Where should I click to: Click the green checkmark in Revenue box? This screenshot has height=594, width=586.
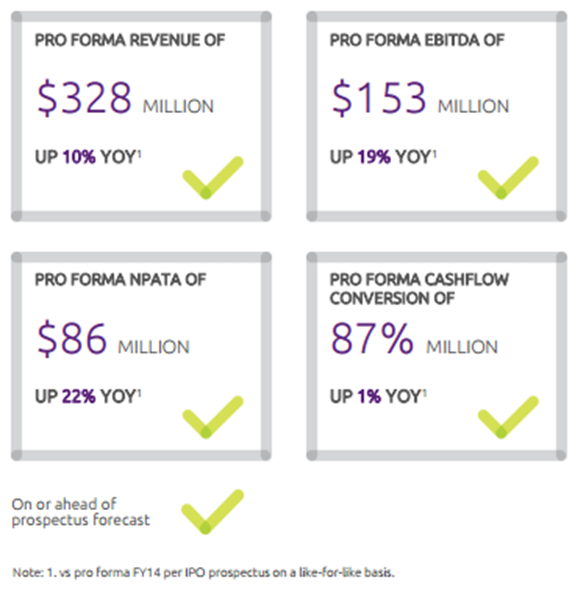[x=213, y=177]
